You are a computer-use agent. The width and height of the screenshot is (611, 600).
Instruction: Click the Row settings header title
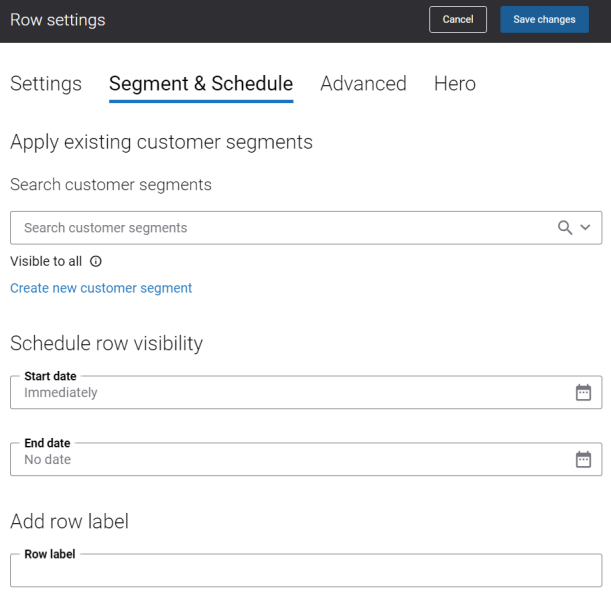58,20
